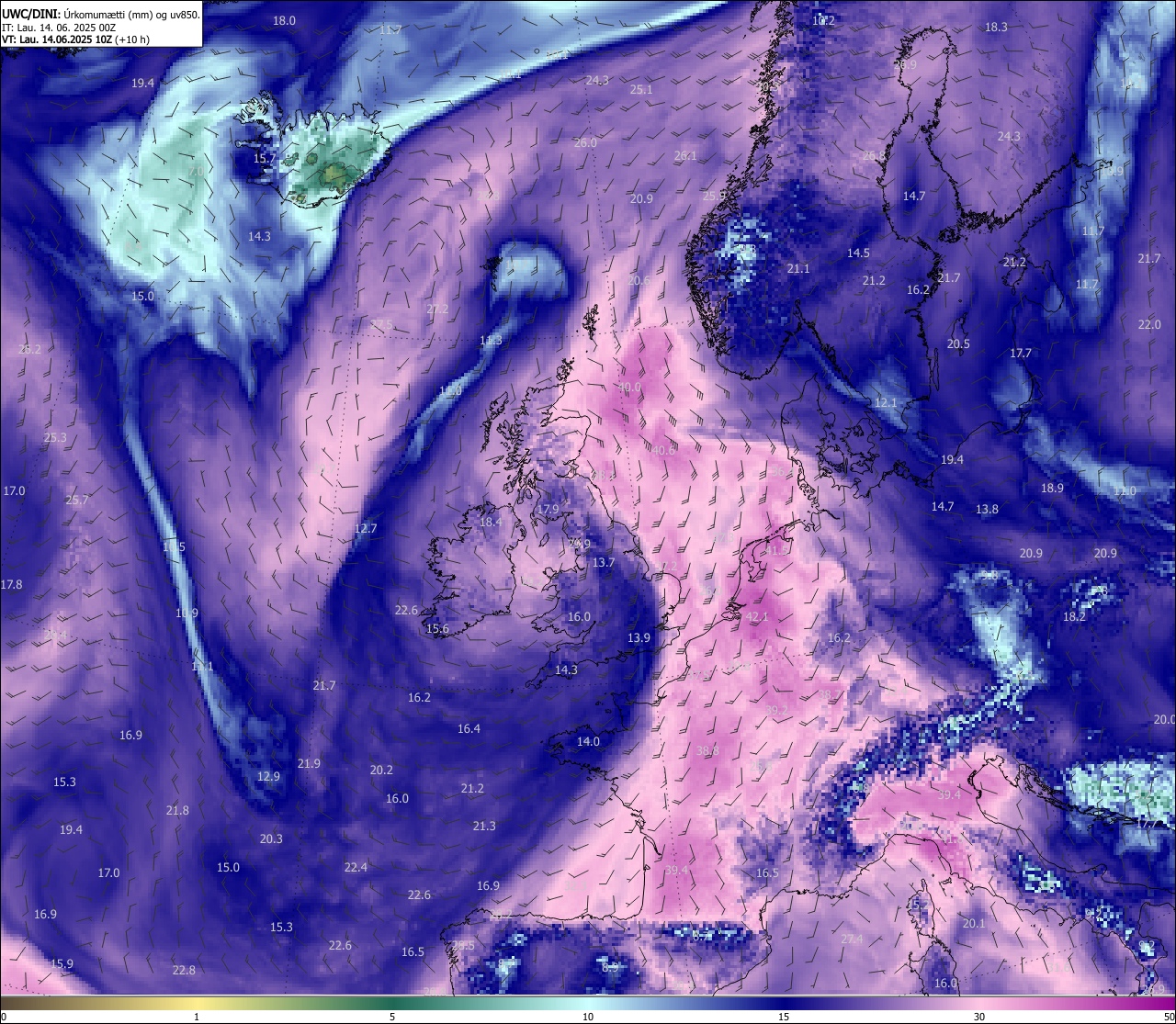Image resolution: width=1176 pixels, height=1024 pixels.
Task: Click the 21.8 value label
Action: point(177,810)
